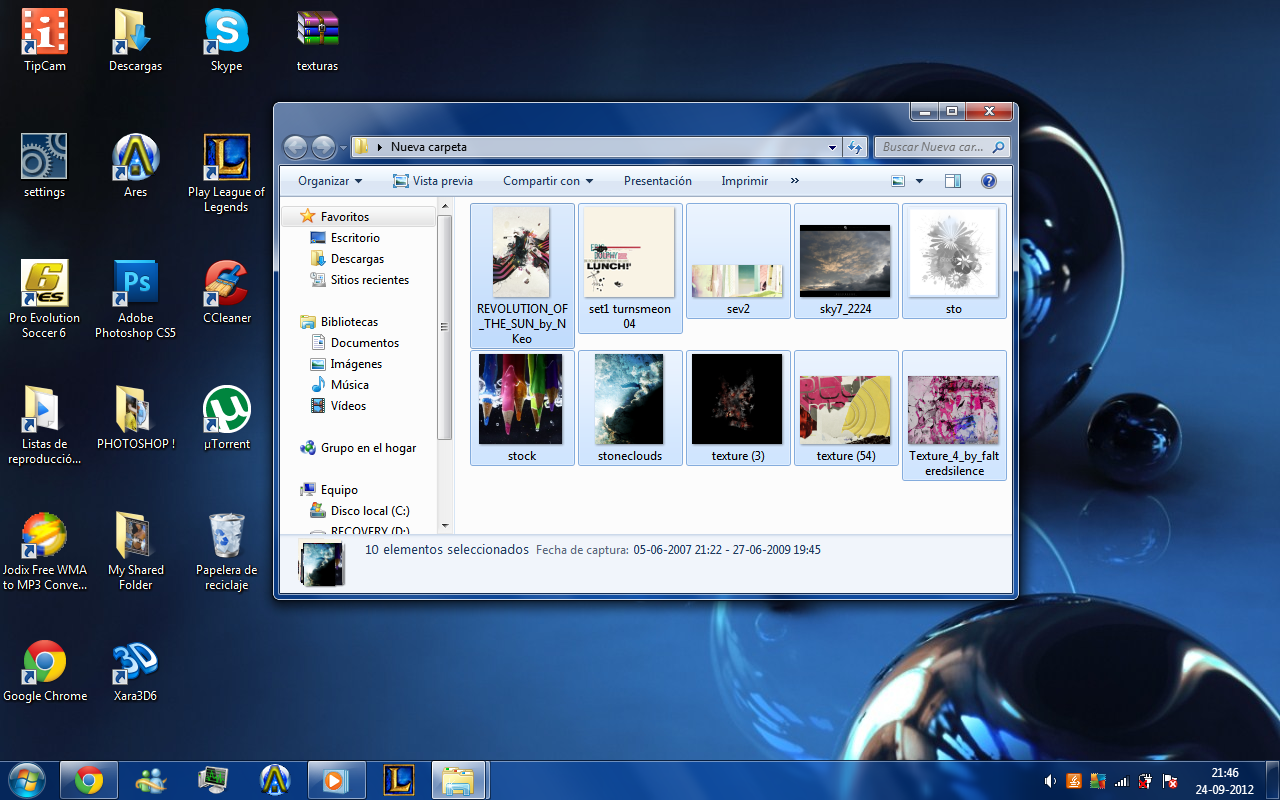Click Imprimir in the toolbar
The image size is (1280, 800).
(745, 181)
